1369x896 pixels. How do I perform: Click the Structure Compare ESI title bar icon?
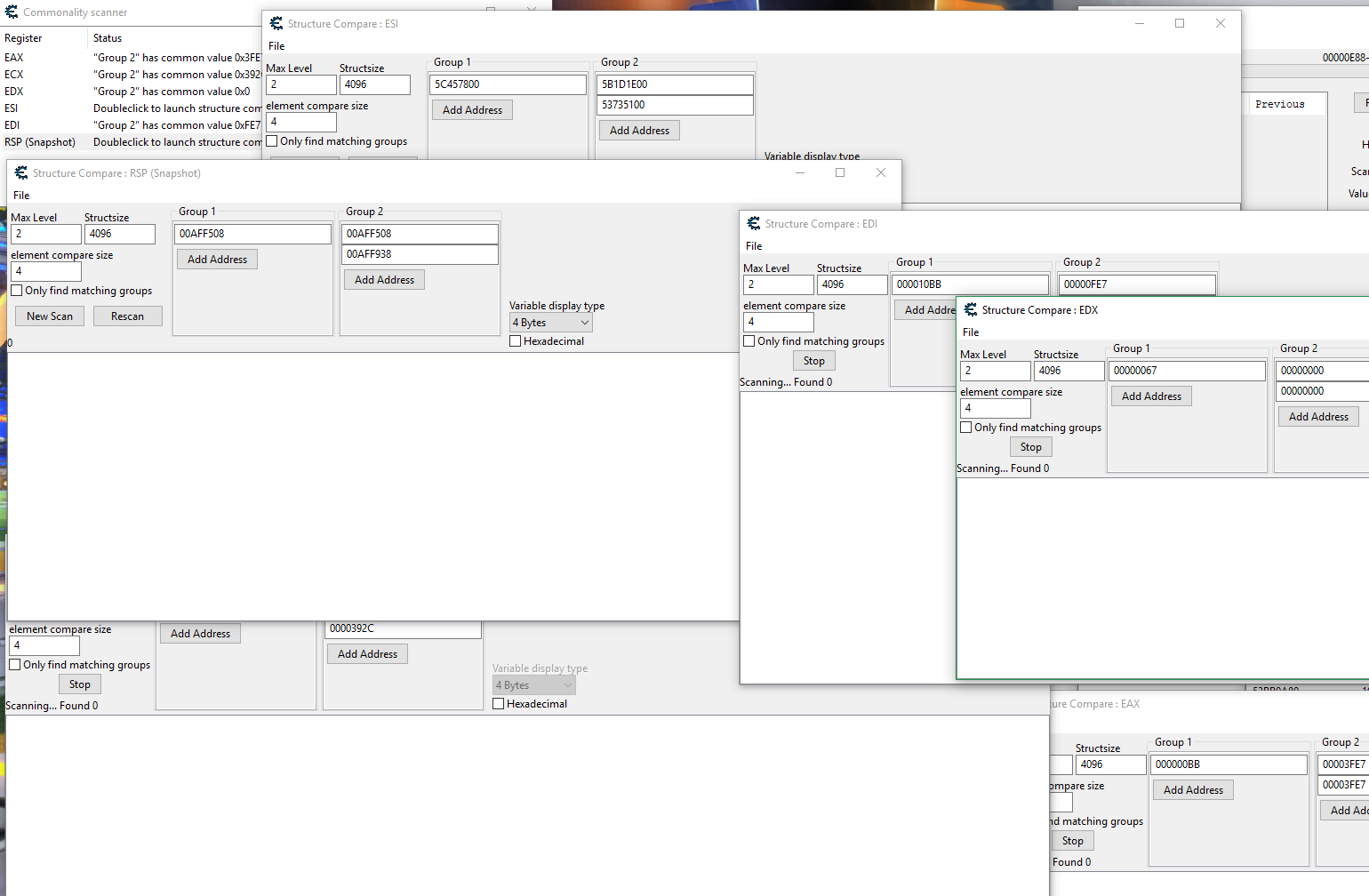coord(276,24)
